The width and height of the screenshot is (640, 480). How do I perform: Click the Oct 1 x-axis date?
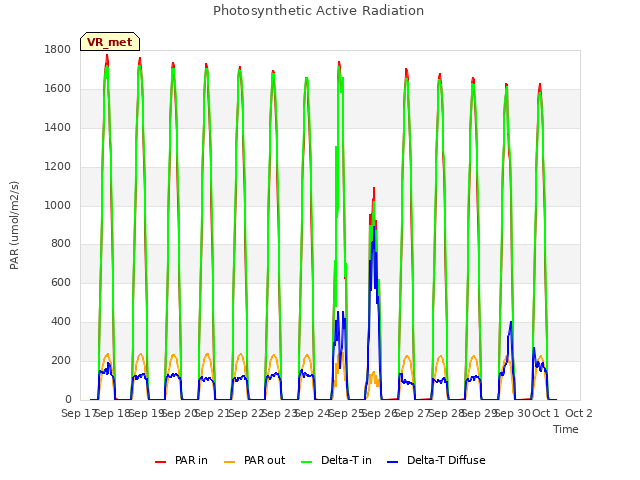click(546, 413)
